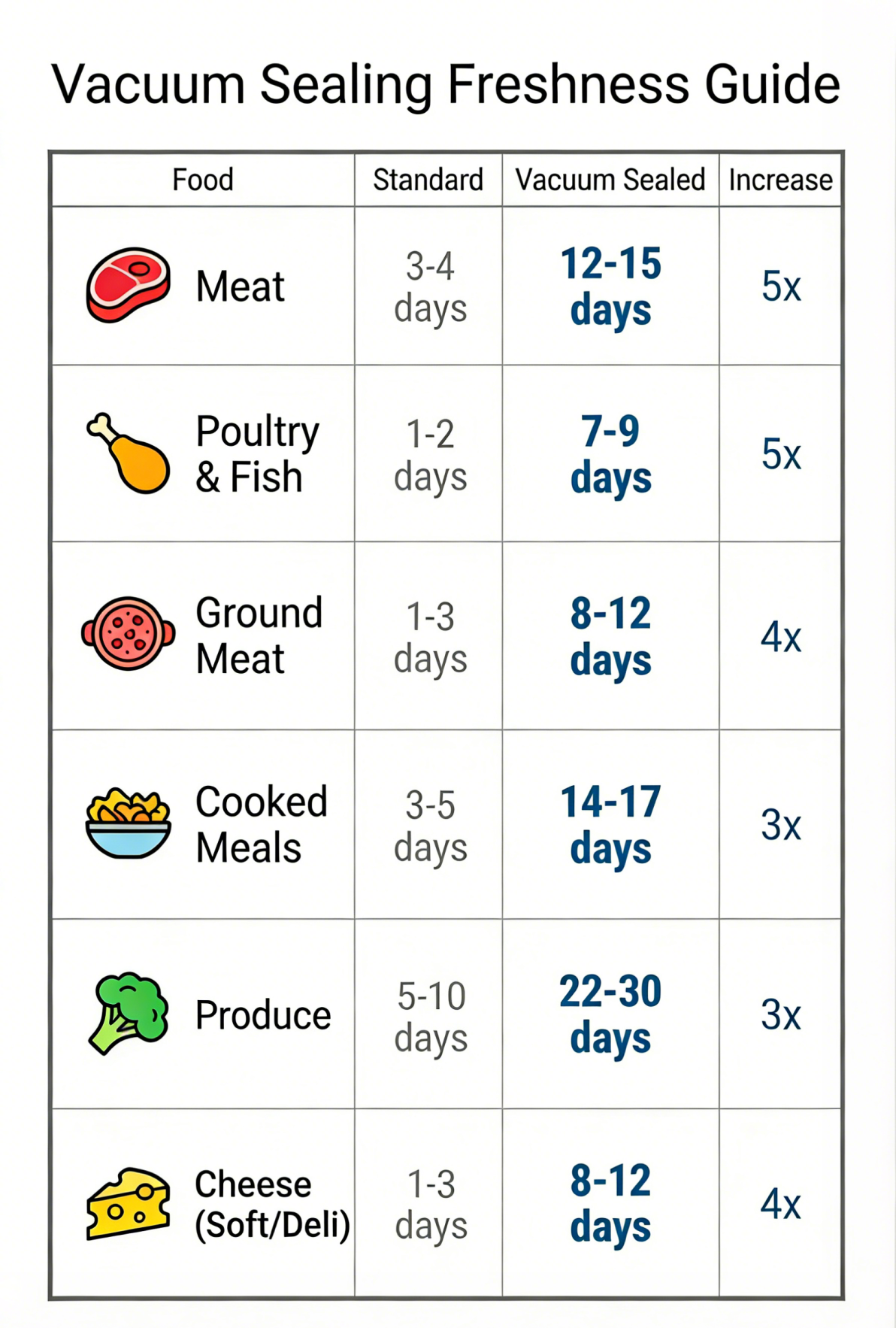The width and height of the screenshot is (896, 1328).
Task: Select the chicken drumstick icon
Action: click(129, 453)
